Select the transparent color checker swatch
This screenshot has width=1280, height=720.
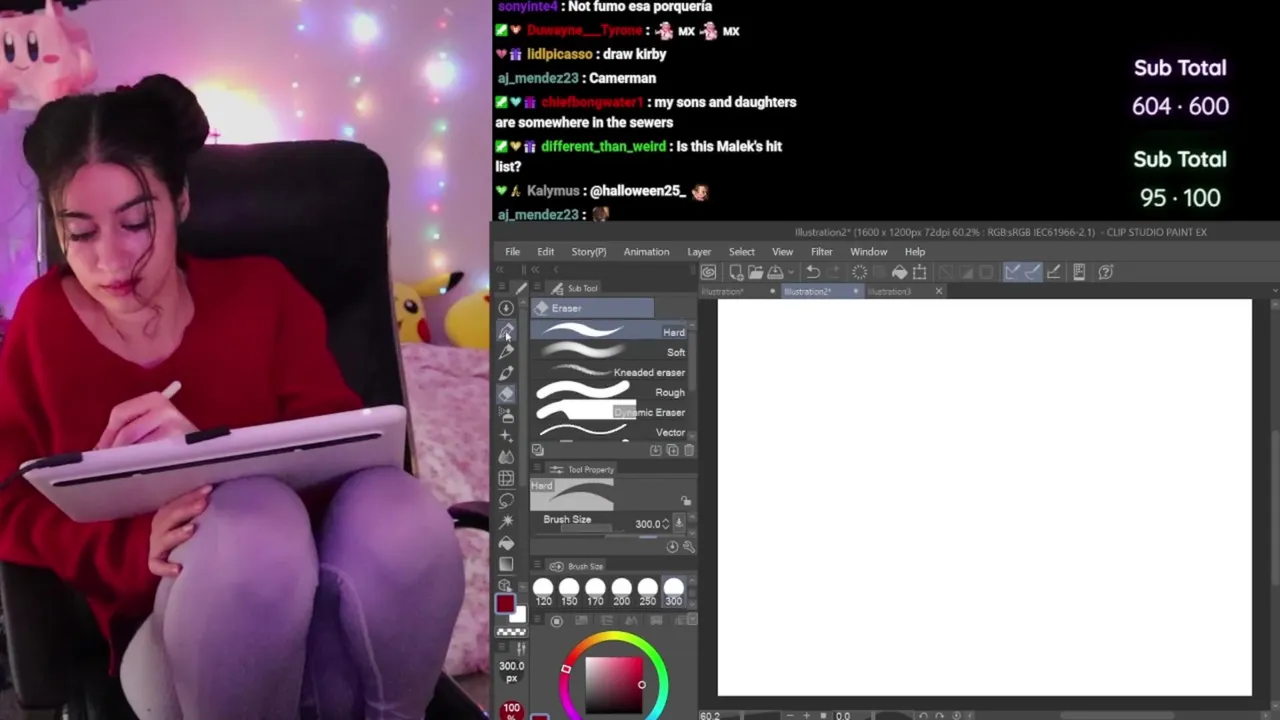click(x=511, y=632)
